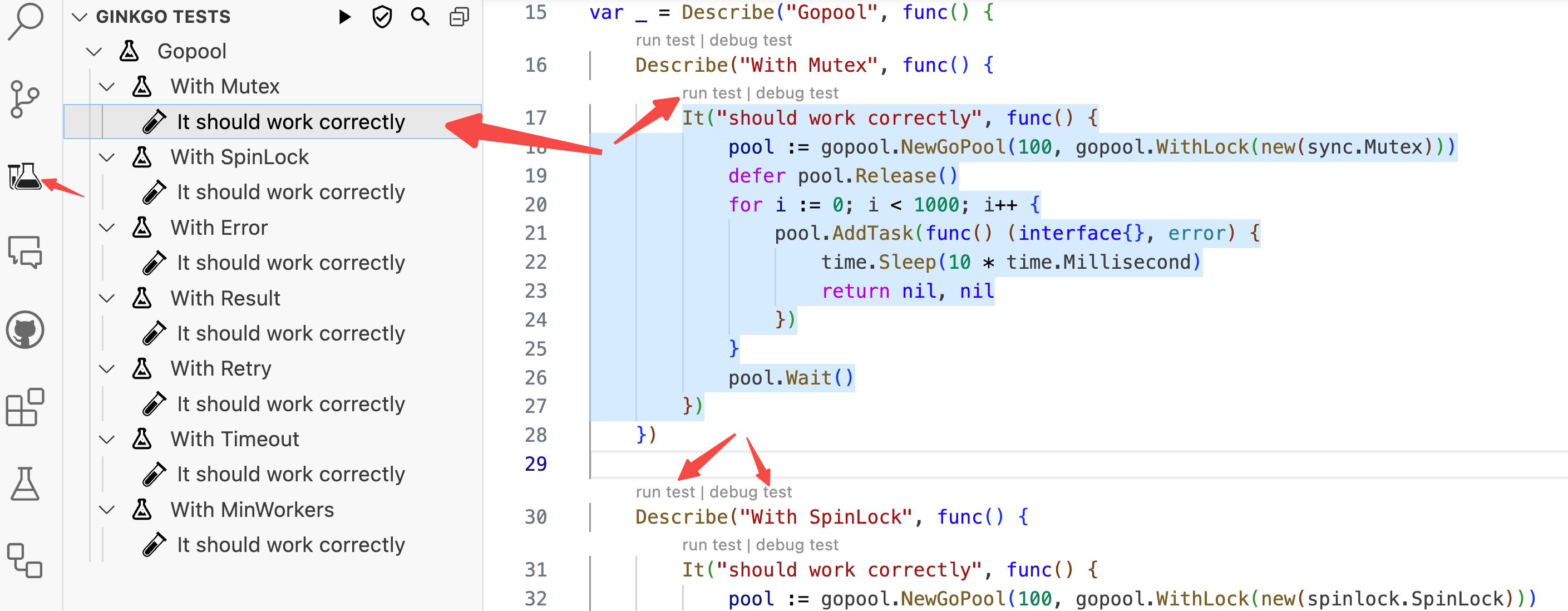Collapse all tests icon in header

coord(459,17)
